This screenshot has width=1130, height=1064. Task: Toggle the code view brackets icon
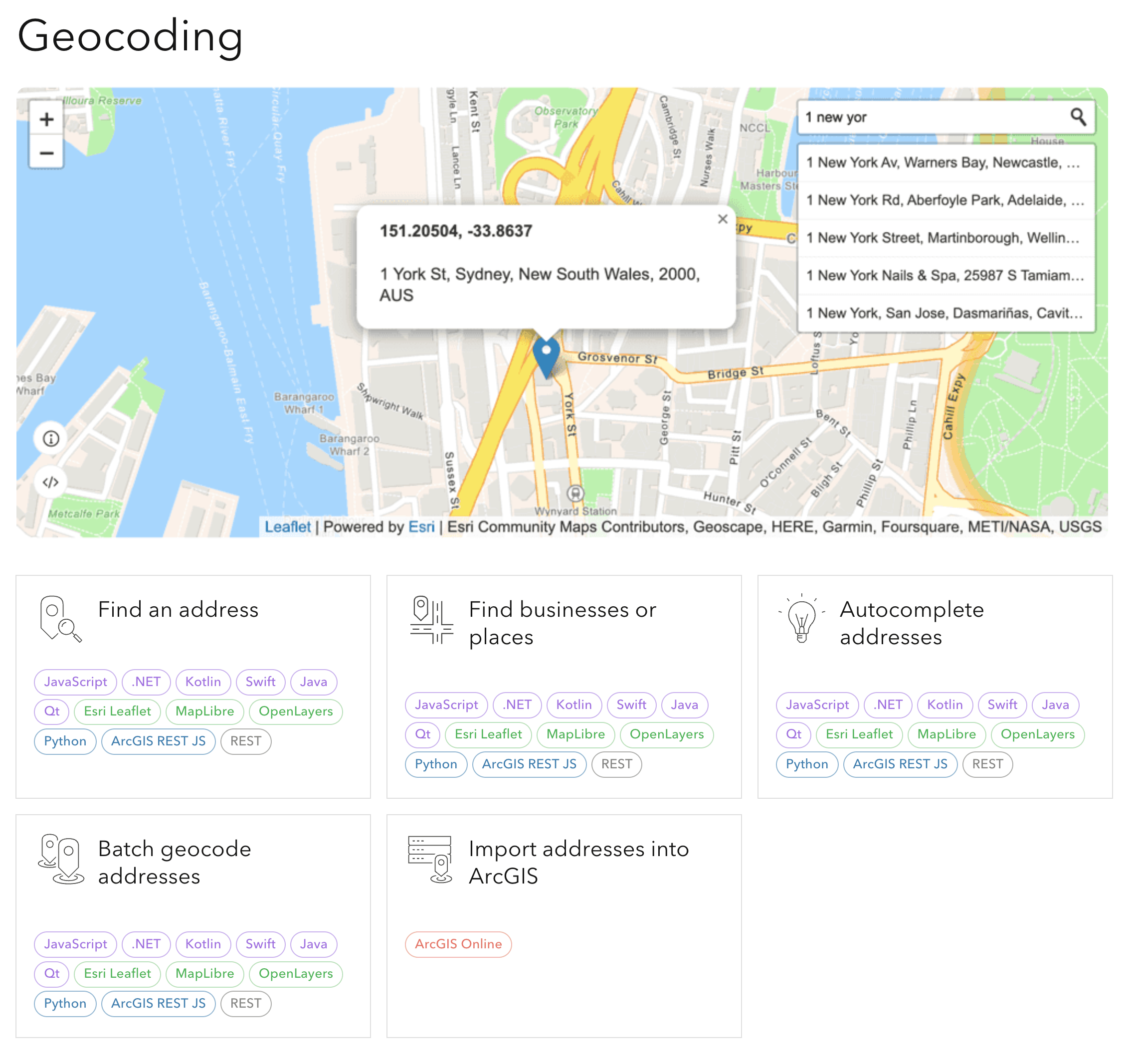pos(51,483)
